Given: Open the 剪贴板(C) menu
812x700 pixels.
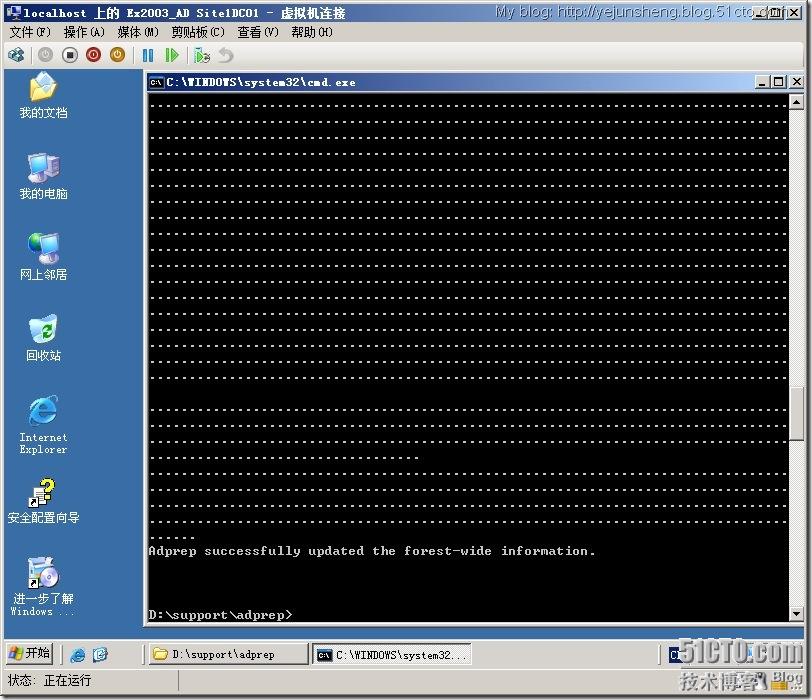Looking at the screenshot, I should pos(198,32).
